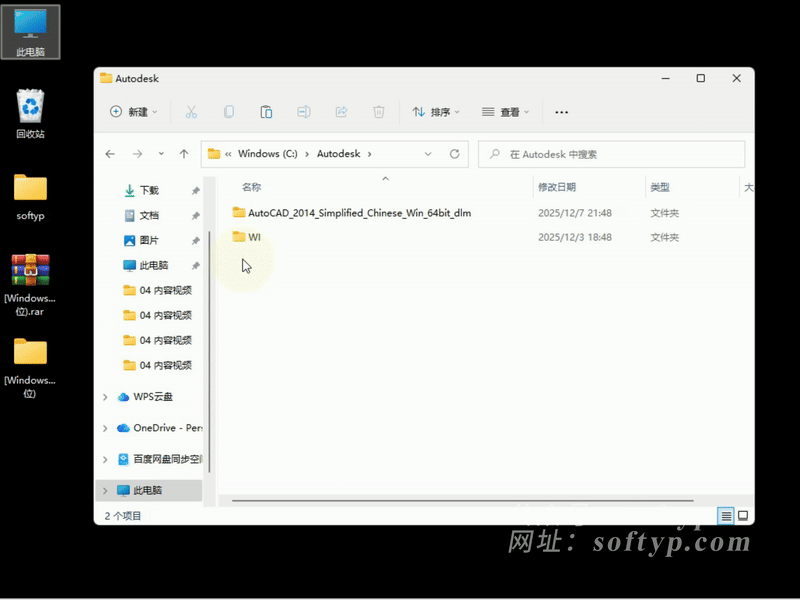Open the three-dot See more menu
The image size is (800, 600).
(x=561, y=112)
